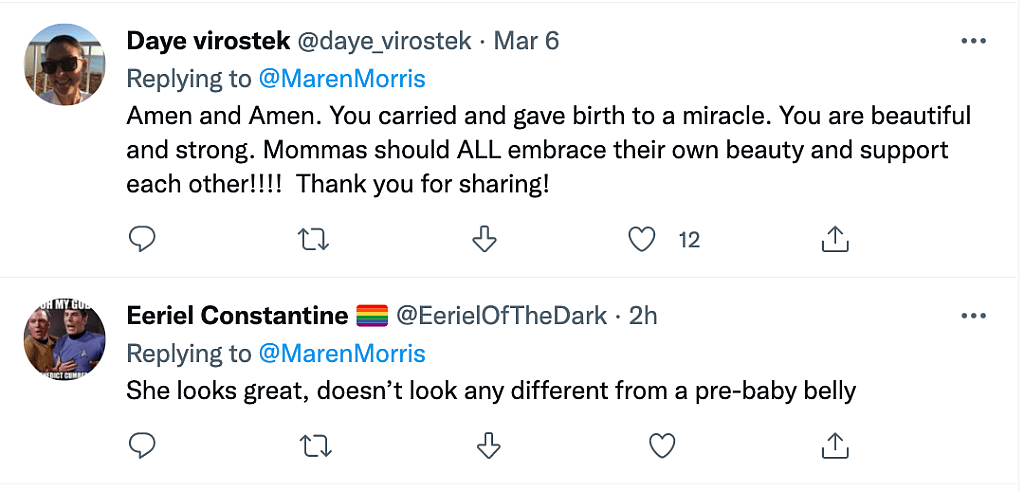The image size is (1024, 491).
Task: Like Eeriel Constantine's tweet
Action: [x=661, y=445]
